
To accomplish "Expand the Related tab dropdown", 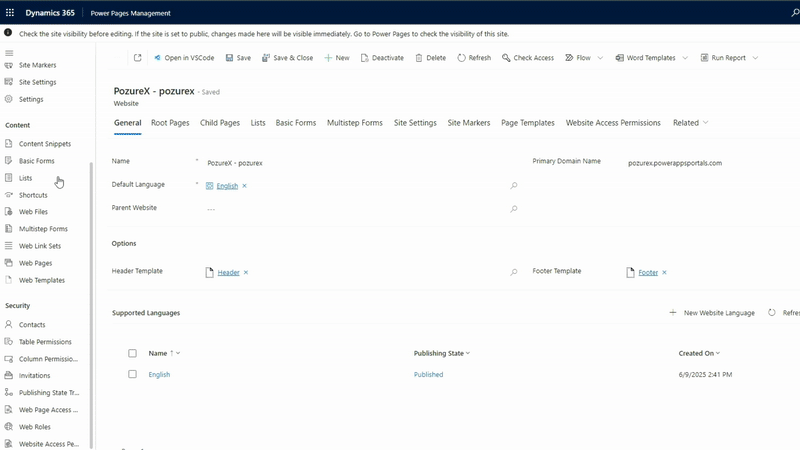I will [x=690, y=123].
